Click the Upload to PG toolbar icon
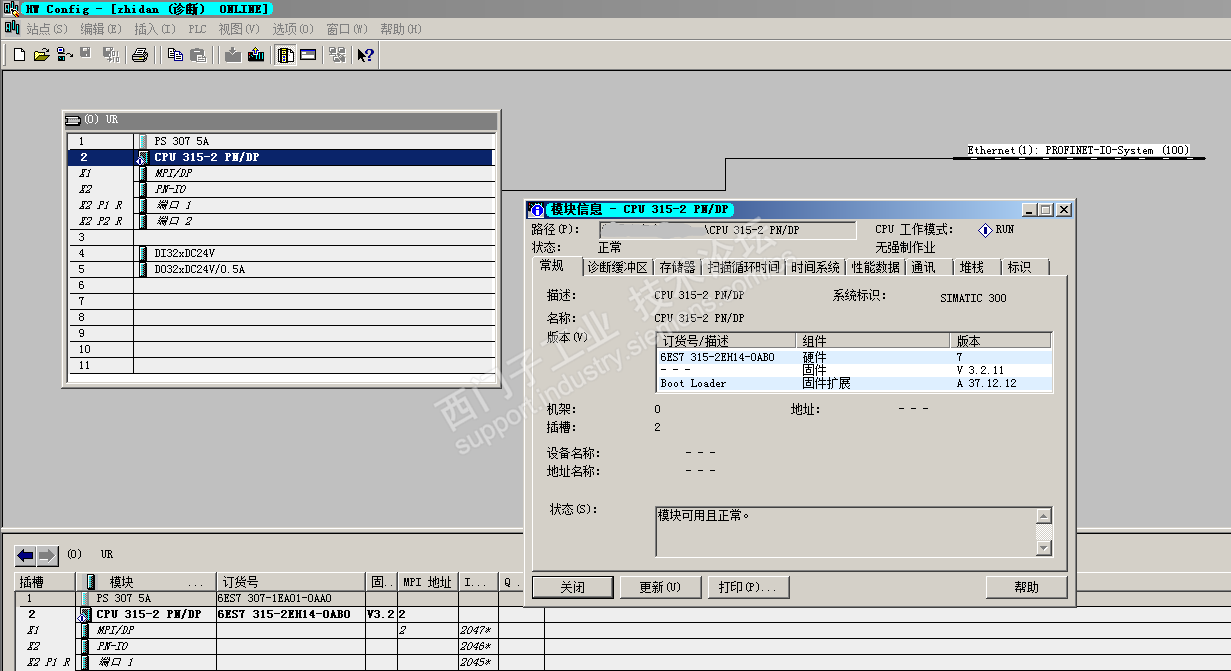Viewport: 1231px width, 671px height. point(256,55)
